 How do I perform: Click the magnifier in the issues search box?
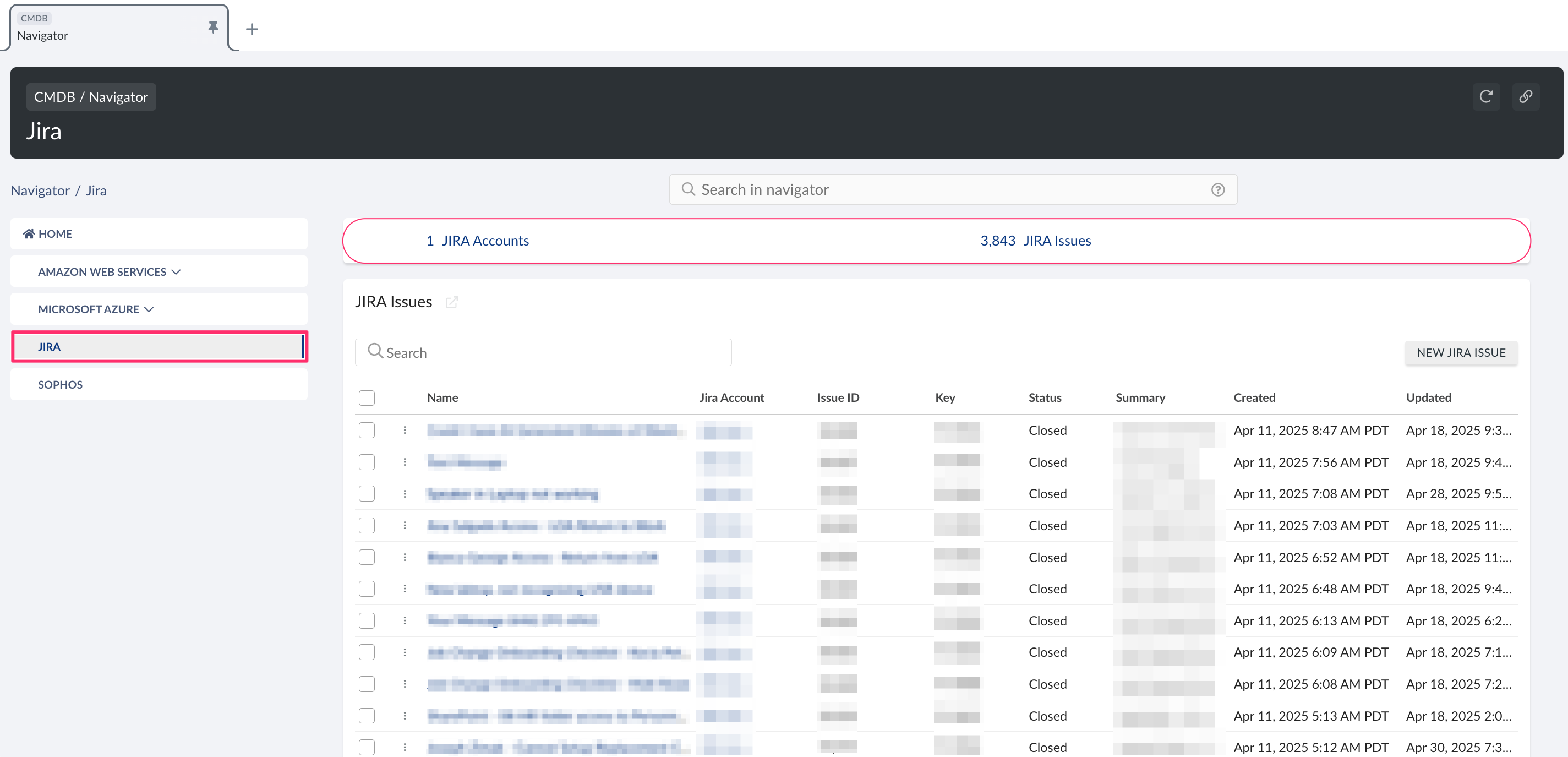point(375,352)
